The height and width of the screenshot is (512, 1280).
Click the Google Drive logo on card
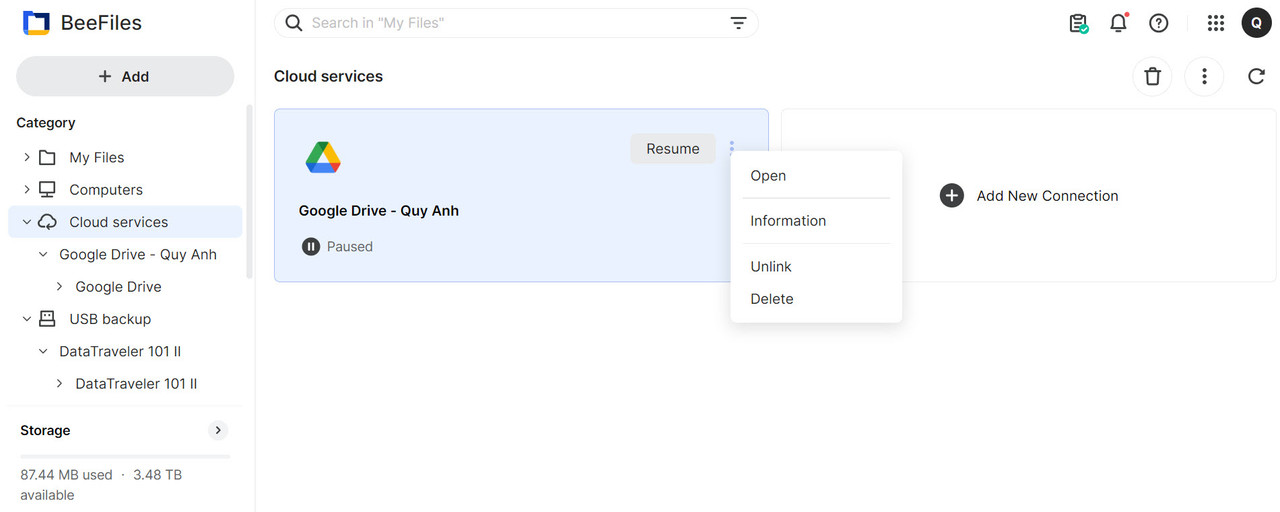323,157
